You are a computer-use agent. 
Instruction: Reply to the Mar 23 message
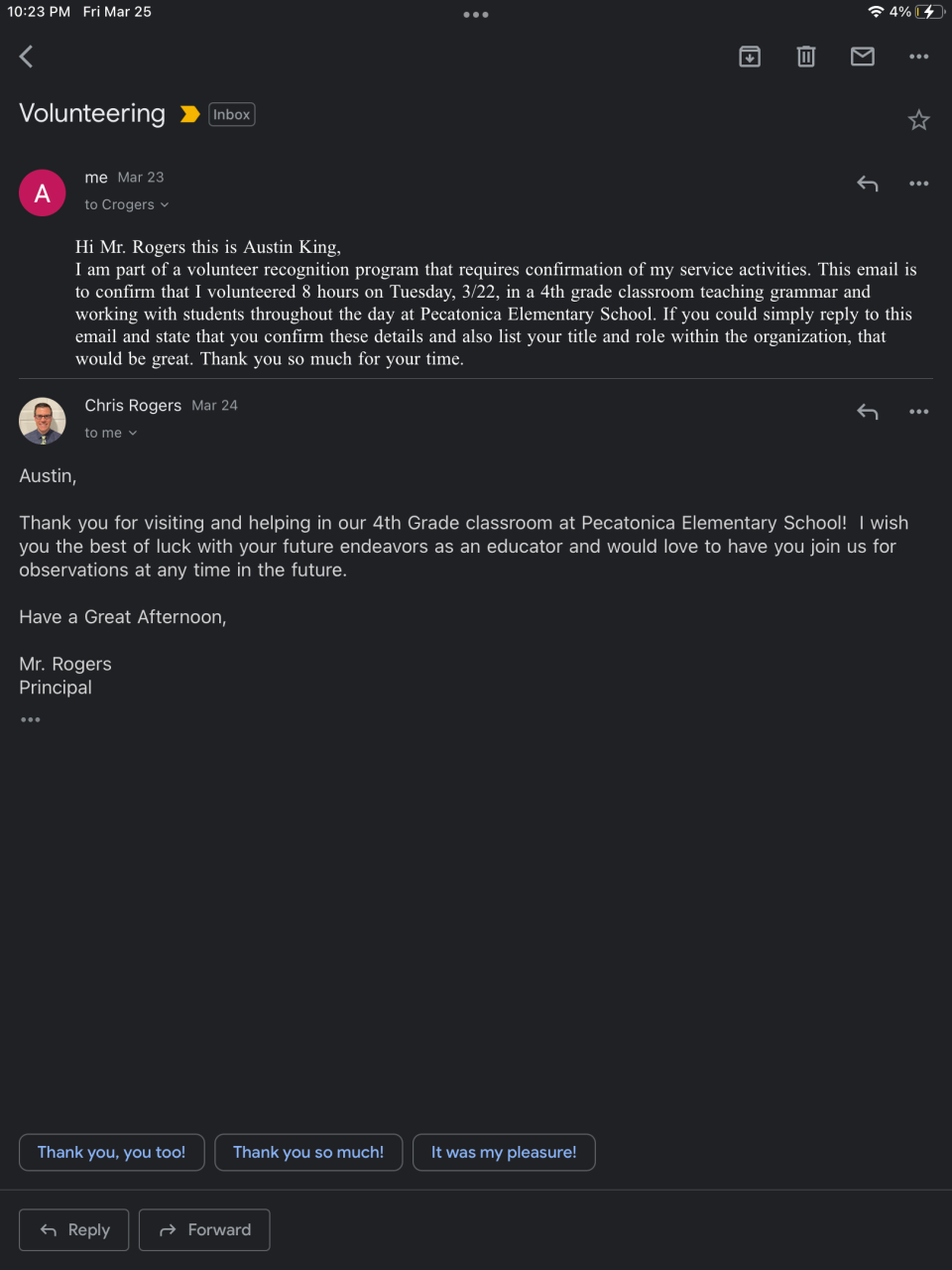click(868, 184)
